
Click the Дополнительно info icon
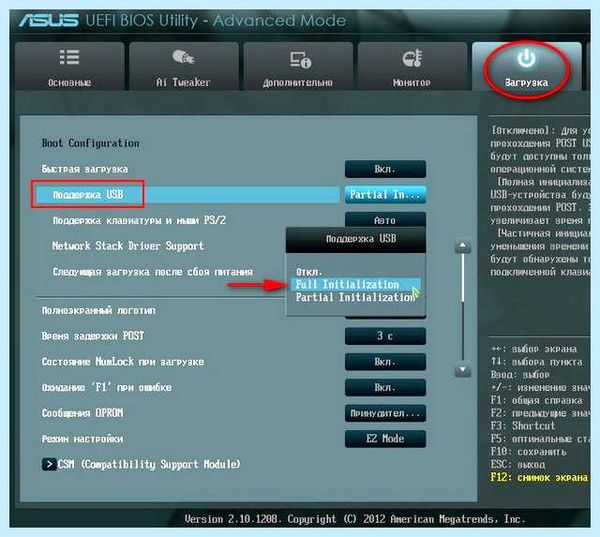point(300,60)
